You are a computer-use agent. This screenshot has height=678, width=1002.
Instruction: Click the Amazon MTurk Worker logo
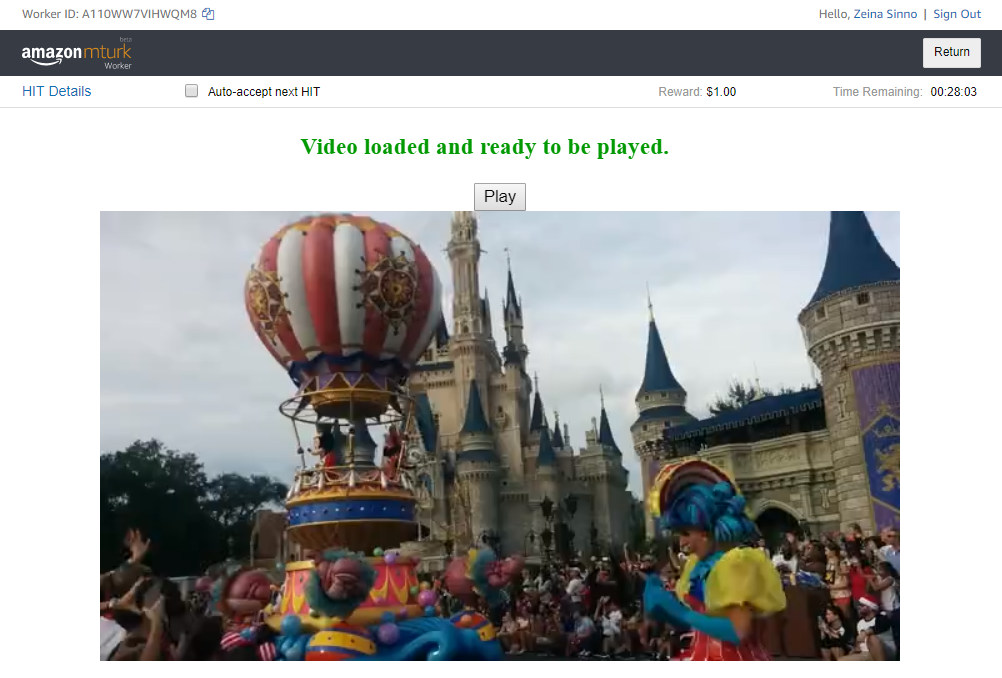tap(76, 54)
